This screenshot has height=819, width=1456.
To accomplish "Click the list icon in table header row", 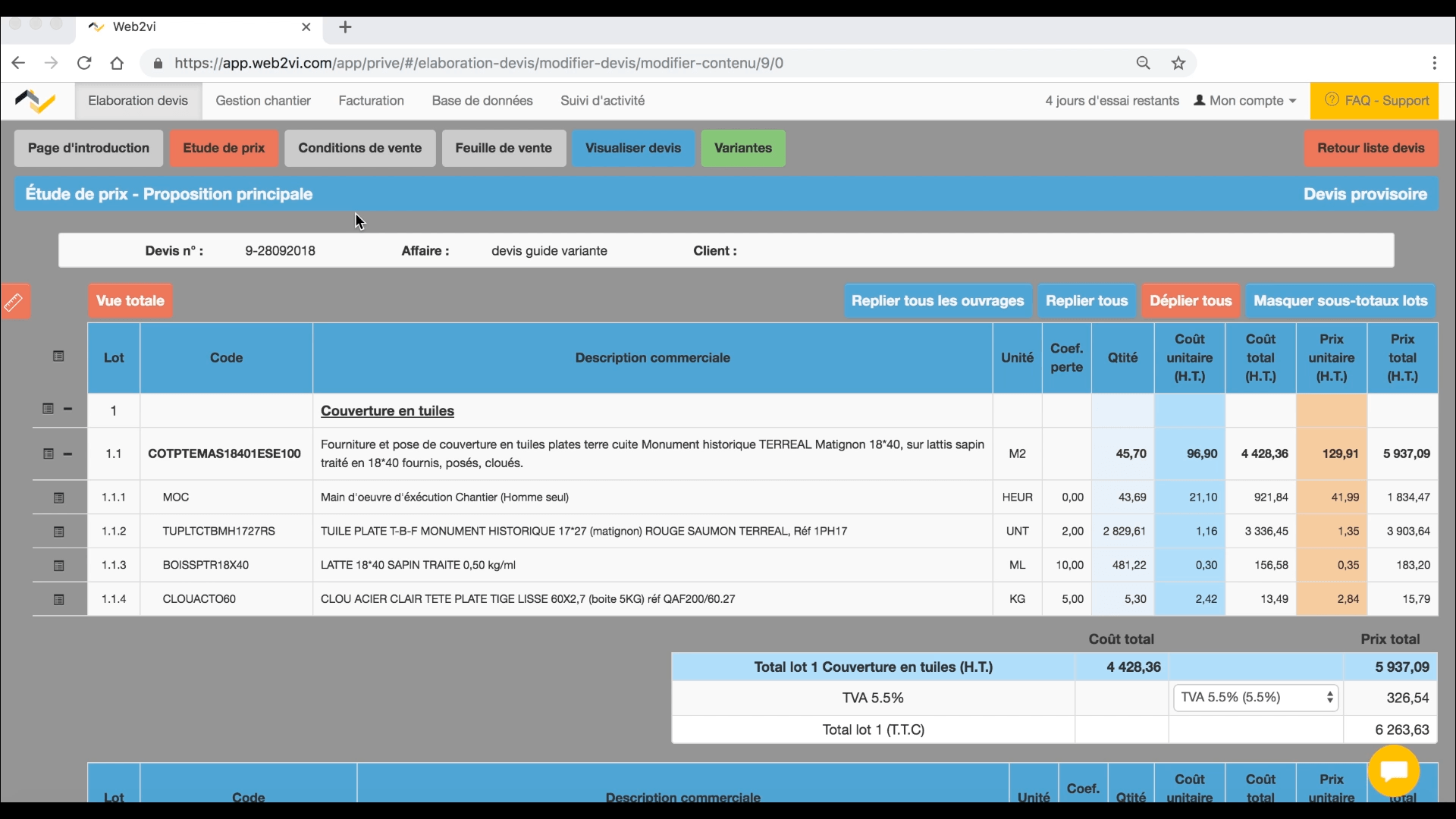I will (x=58, y=356).
